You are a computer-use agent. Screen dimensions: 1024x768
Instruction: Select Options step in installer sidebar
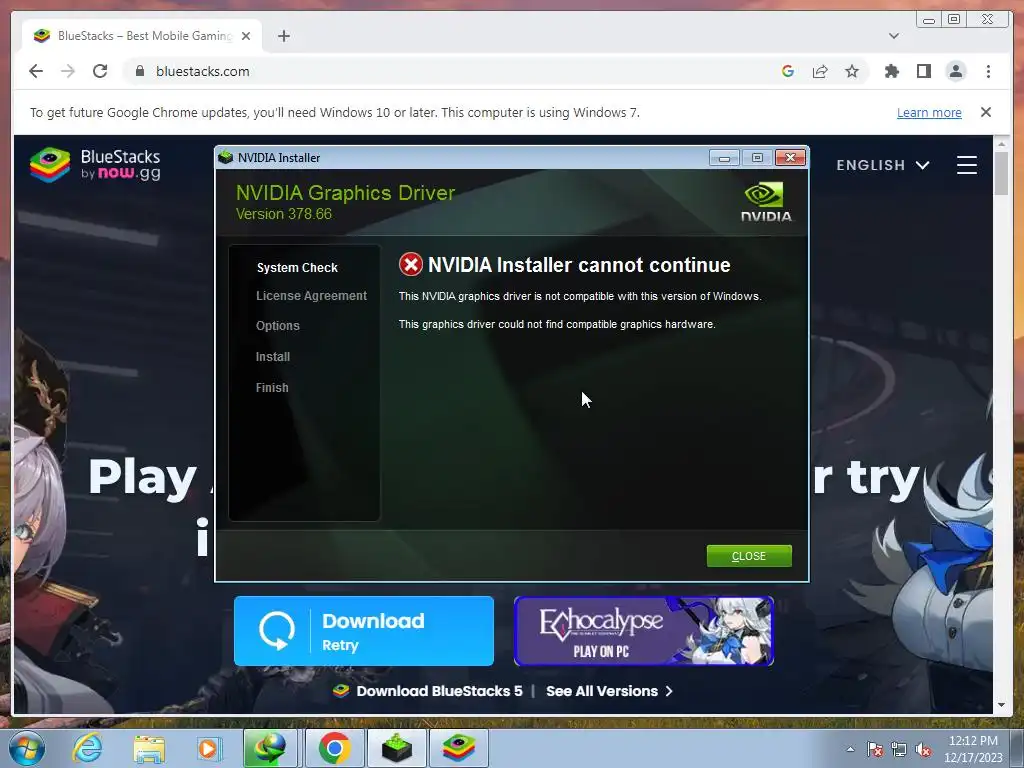tap(278, 326)
